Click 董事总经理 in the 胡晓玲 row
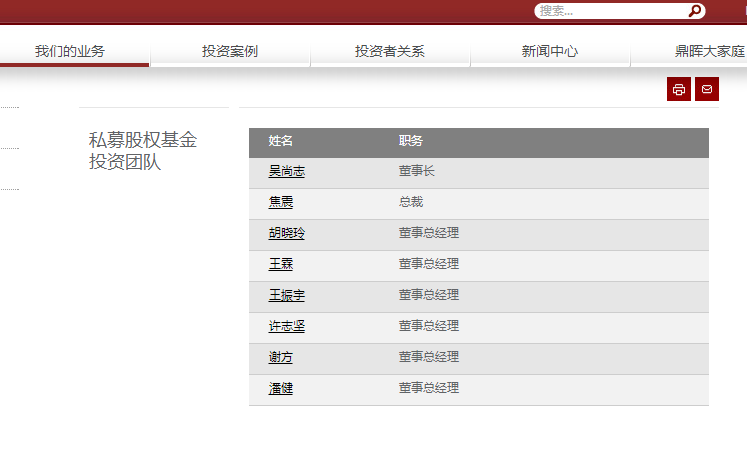747x456 pixels. click(x=429, y=233)
